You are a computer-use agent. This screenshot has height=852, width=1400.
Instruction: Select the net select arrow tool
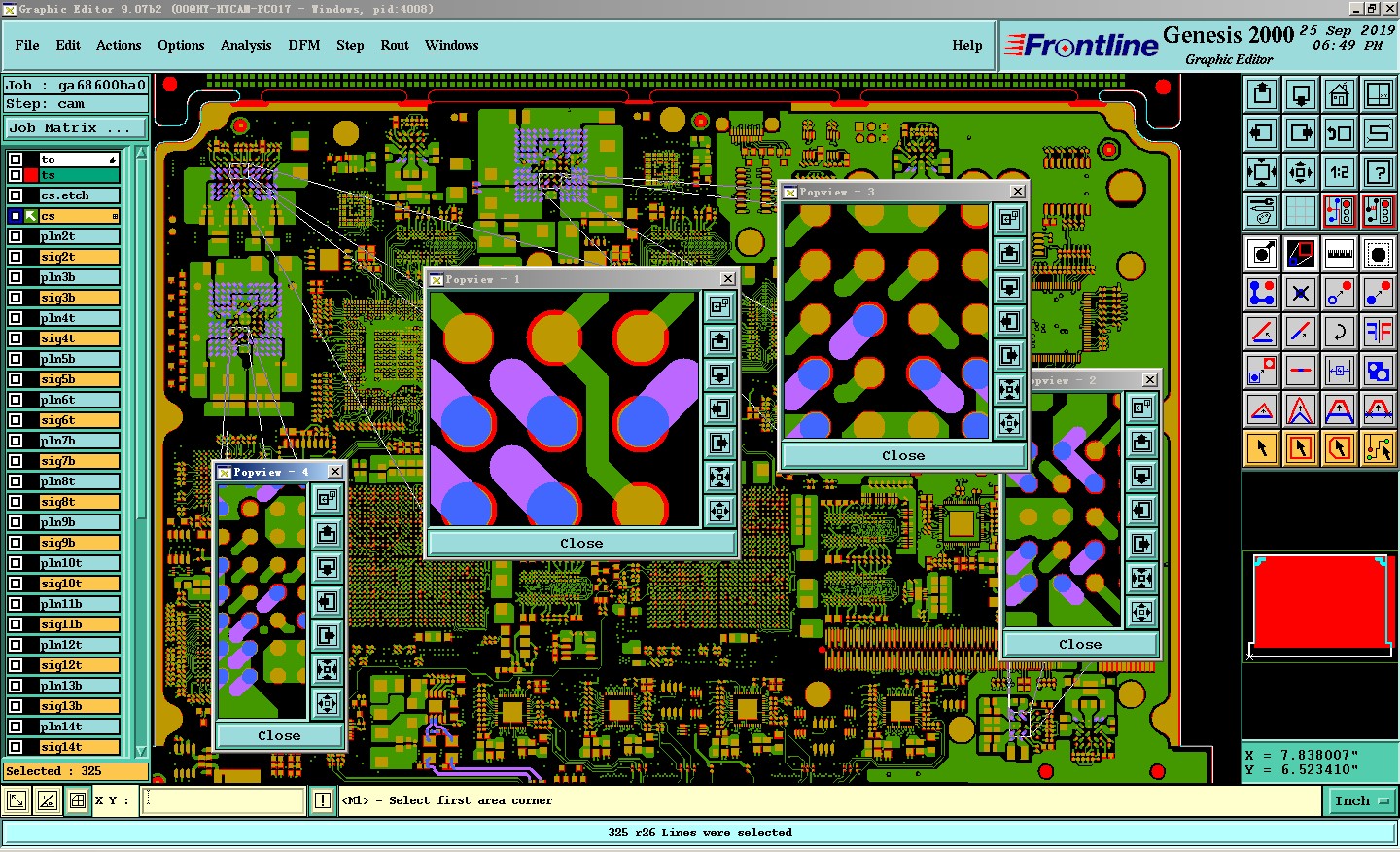[1379, 448]
